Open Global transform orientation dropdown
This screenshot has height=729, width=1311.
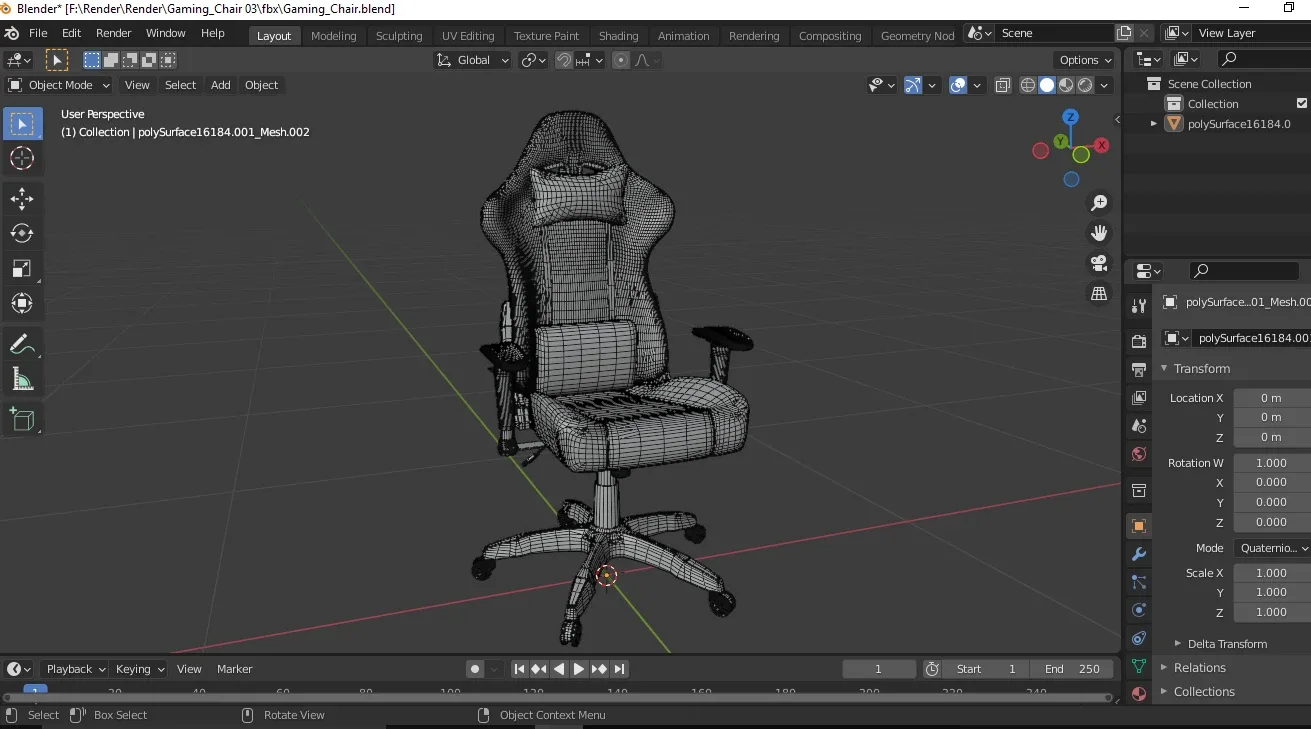(x=473, y=60)
